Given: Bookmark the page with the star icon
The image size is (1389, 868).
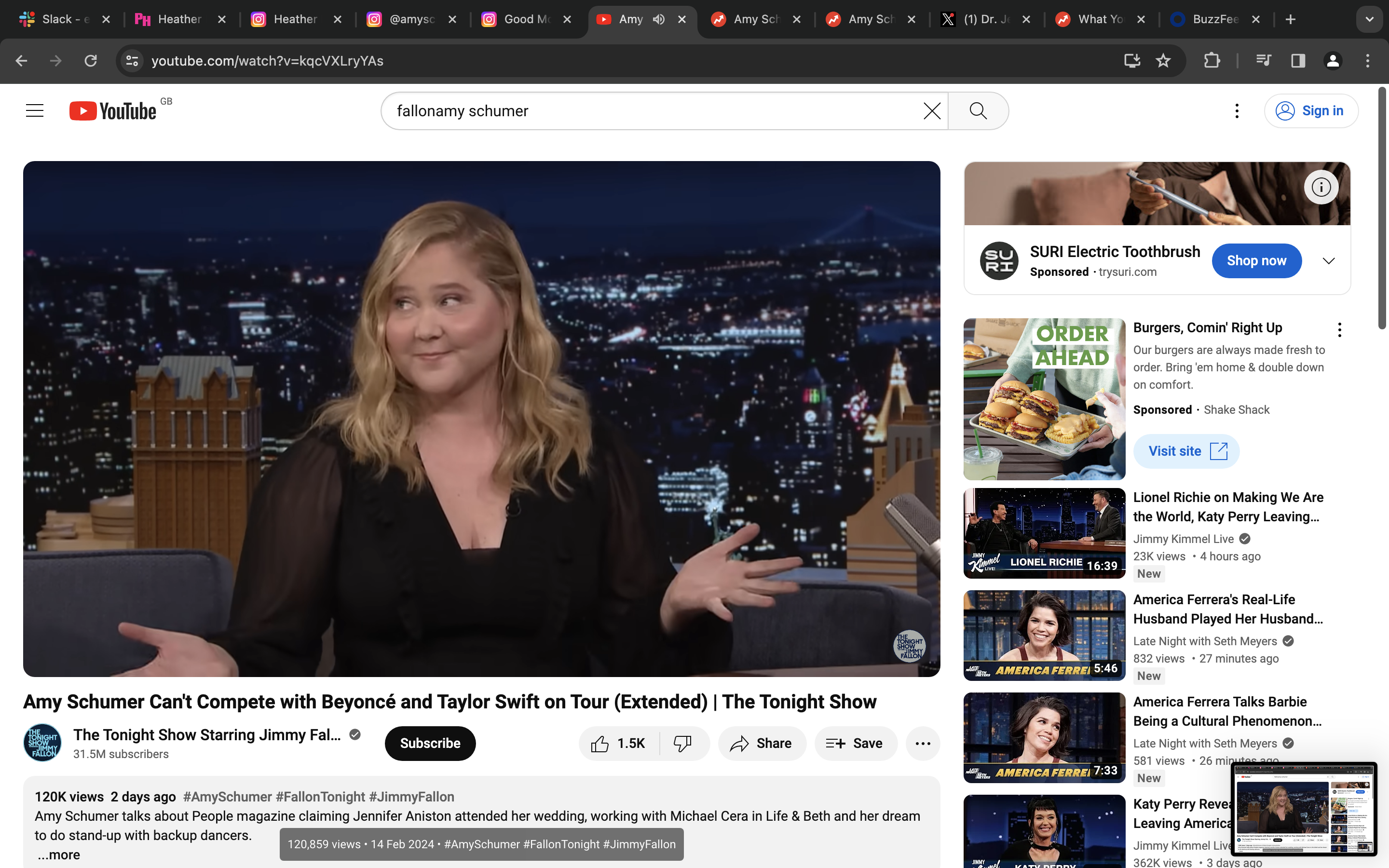Looking at the screenshot, I should coord(1163,60).
